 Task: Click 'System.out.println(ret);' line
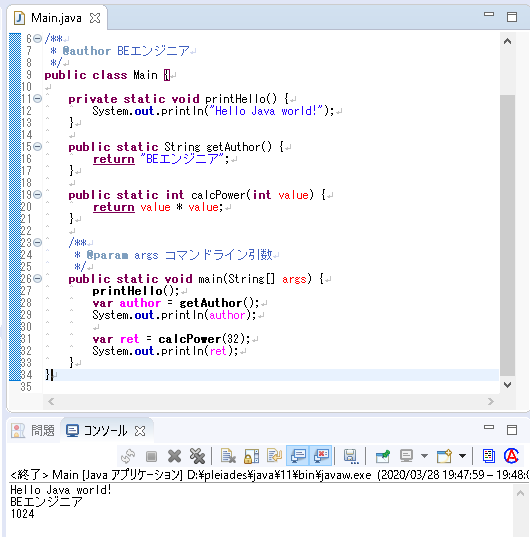pos(165,351)
